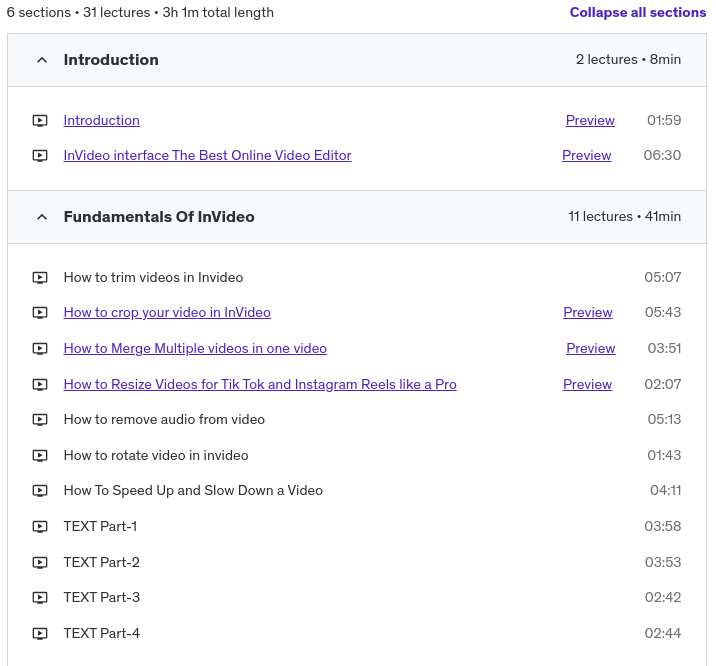The width and height of the screenshot is (716, 666).
Task: Click video icon beside Introduction lecture
Action: point(40,121)
